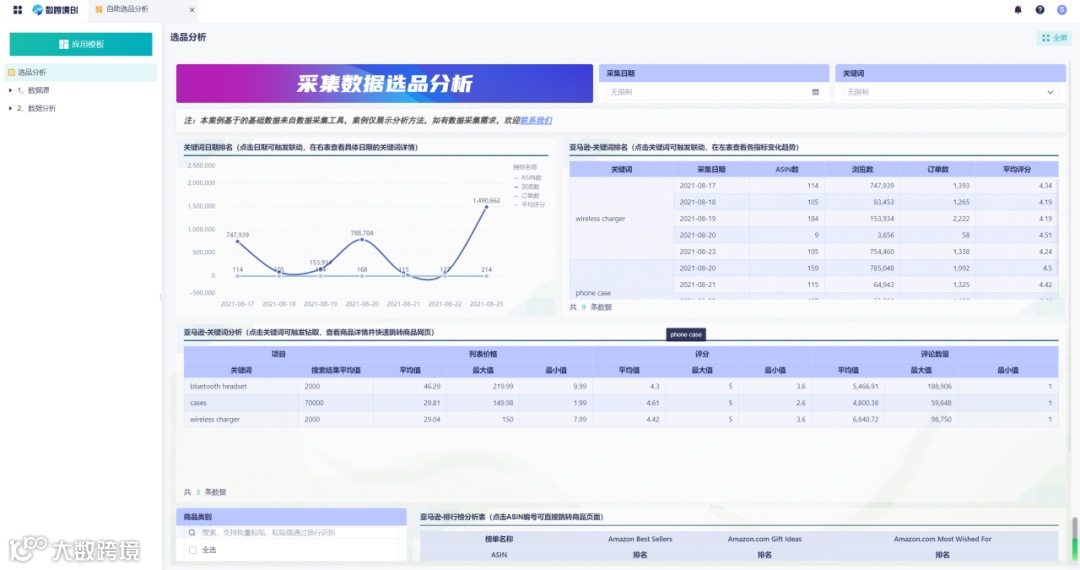Click the 219.99 max price cell
Viewport: 1080px width, 570px height.
[483, 386]
